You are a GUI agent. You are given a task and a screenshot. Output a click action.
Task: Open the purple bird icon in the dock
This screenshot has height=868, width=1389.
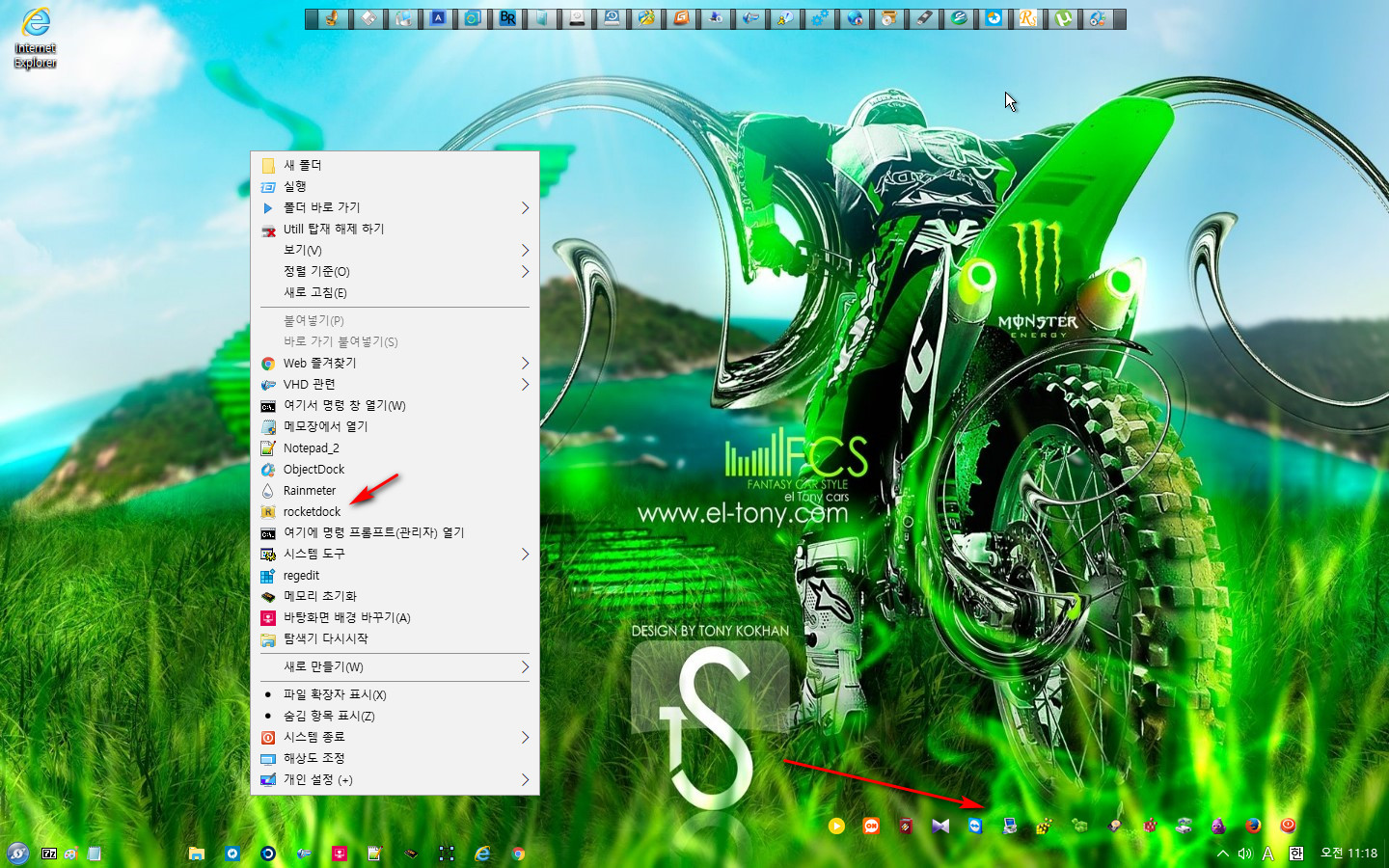pyautogui.click(x=1218, y=826)
